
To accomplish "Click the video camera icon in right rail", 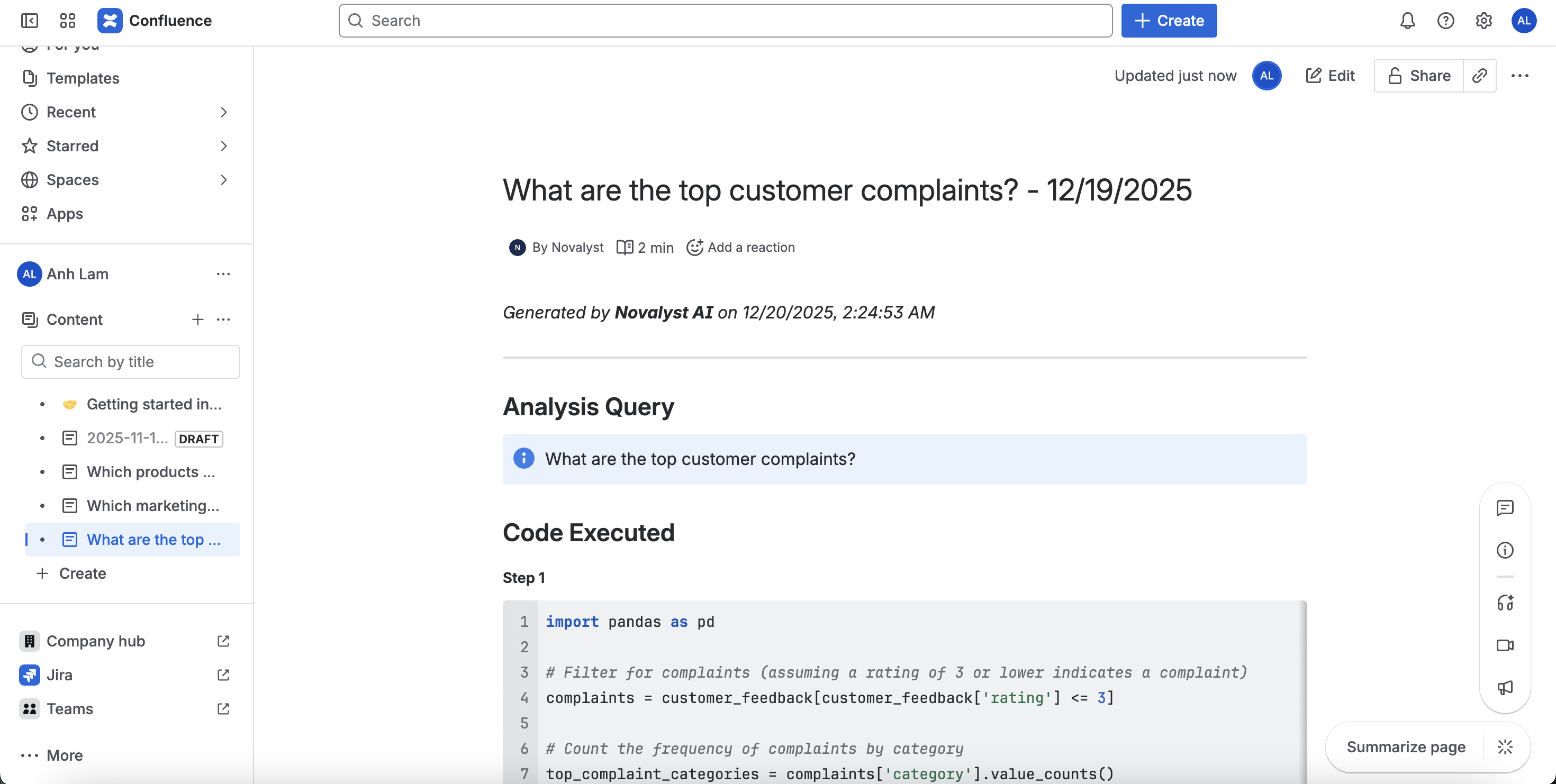I will click(x=1505, y=645).
